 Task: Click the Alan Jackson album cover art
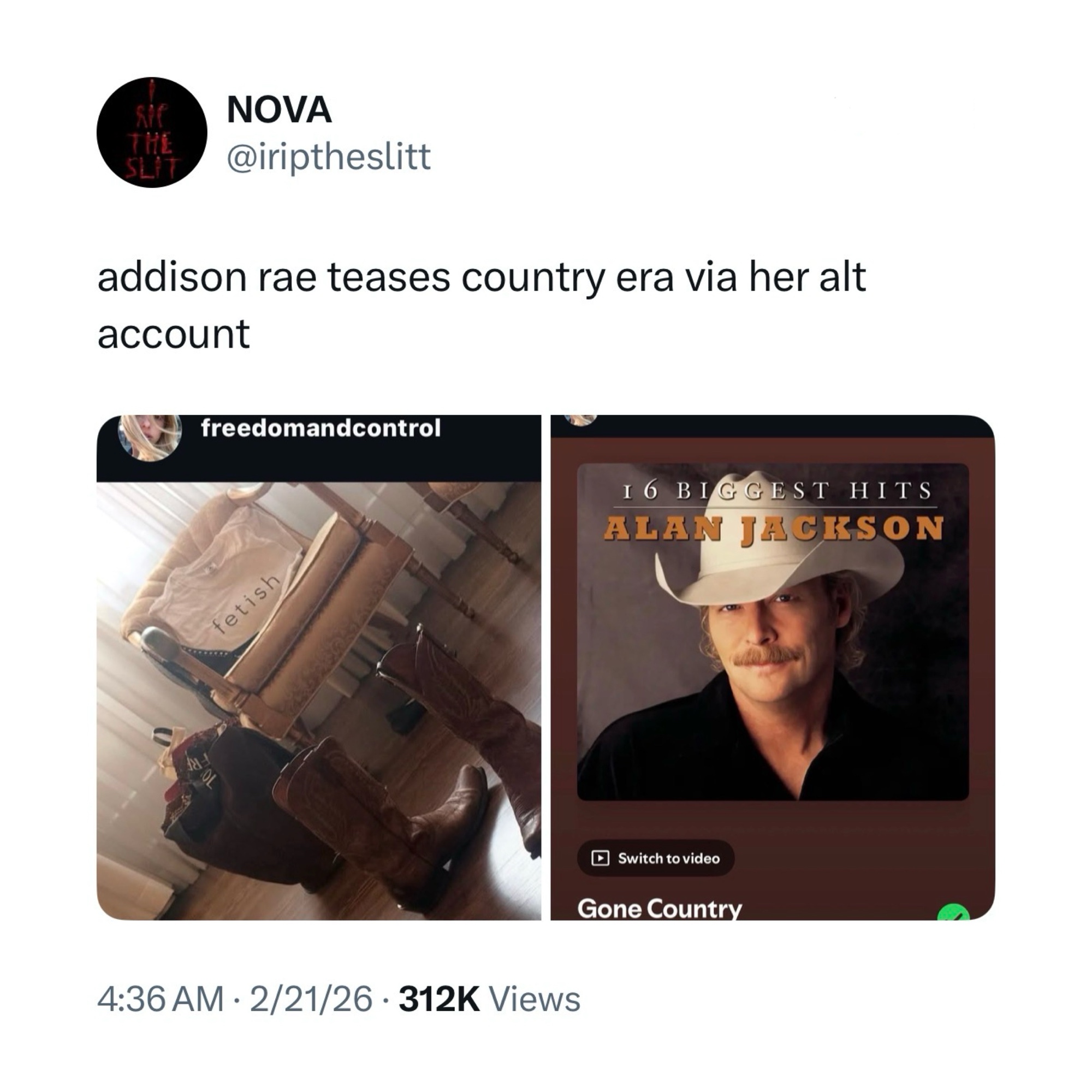(773, 631)
